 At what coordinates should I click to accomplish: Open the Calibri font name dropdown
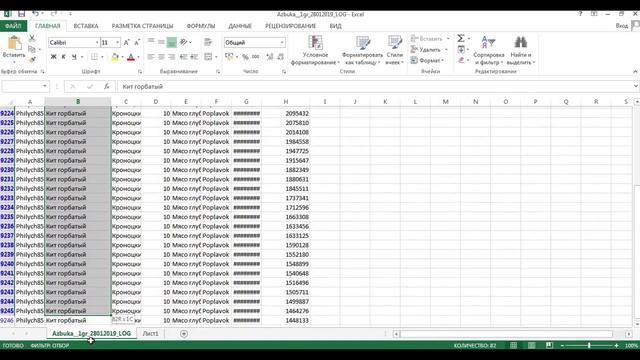pos(97,42)
